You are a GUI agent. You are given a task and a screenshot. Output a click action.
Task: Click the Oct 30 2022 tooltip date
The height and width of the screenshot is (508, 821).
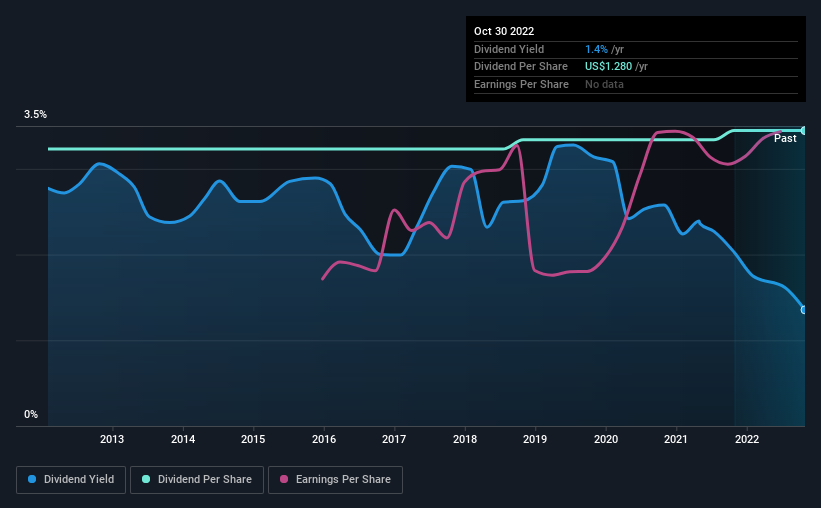[504, 31]
